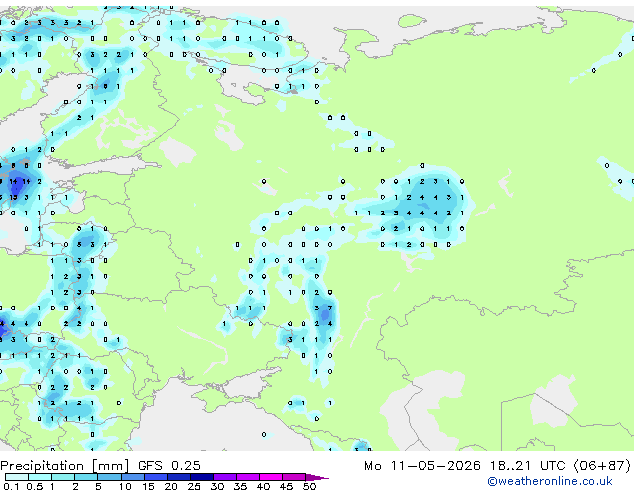634x490 pixels.
Task: Click the legend value '25'
Action: pyautogui.click(x=194, y=486)
